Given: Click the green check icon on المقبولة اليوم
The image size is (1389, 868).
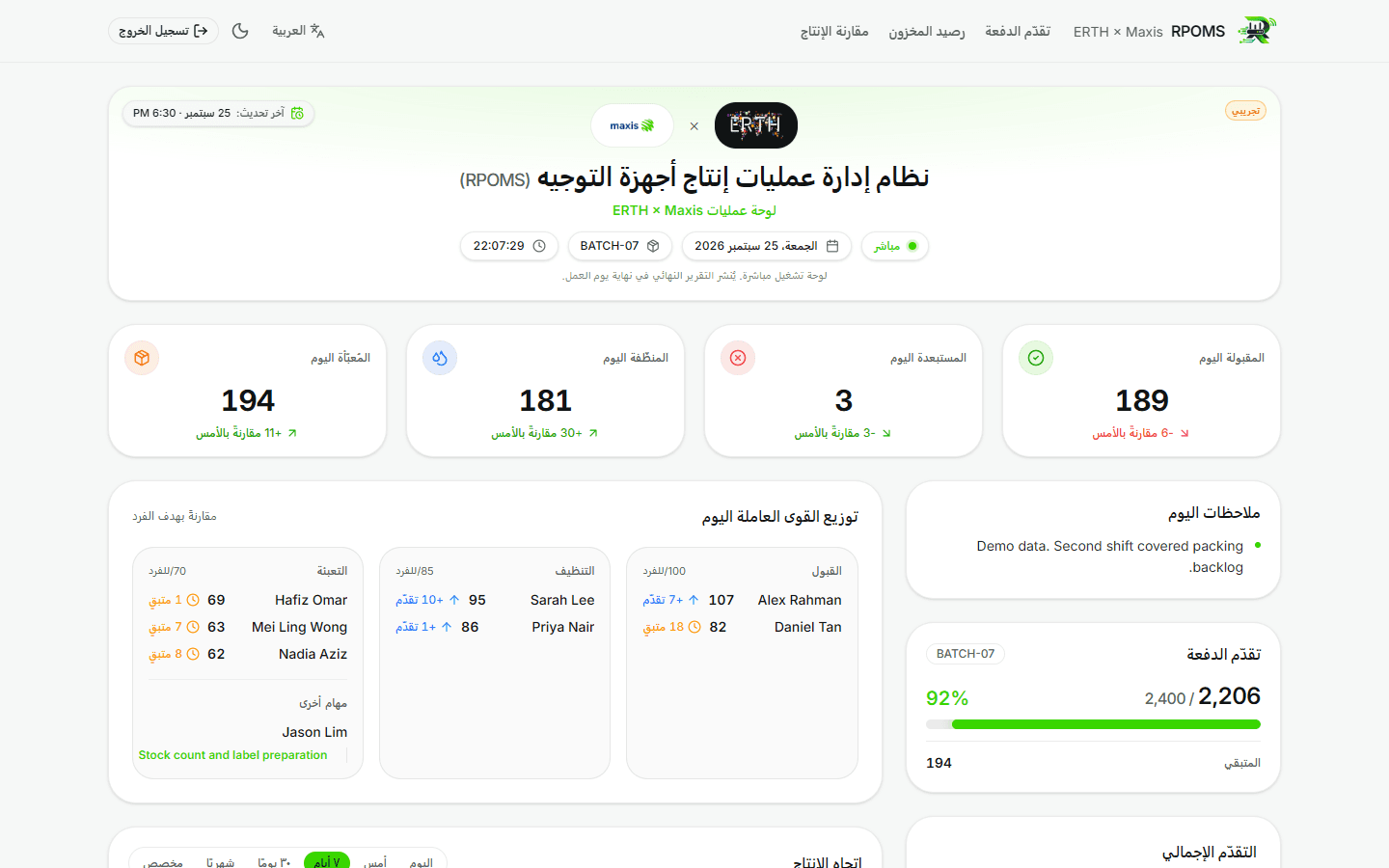Looking at the screenshot, I should (x=1036, y=358).
